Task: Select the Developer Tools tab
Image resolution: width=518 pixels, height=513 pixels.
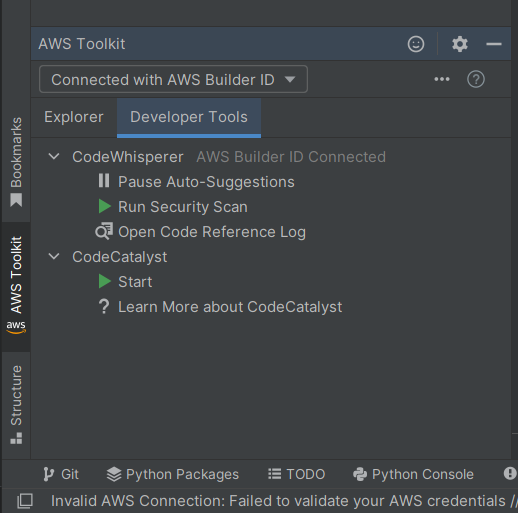Action: [189, 117]
